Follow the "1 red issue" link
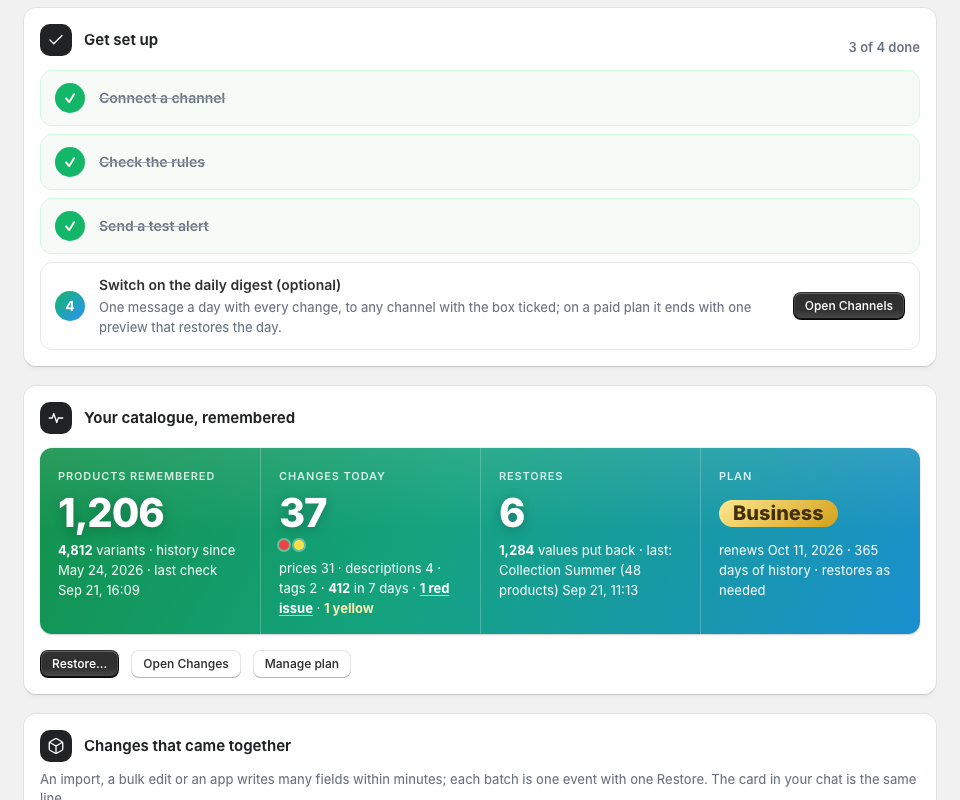 [434, 588]
